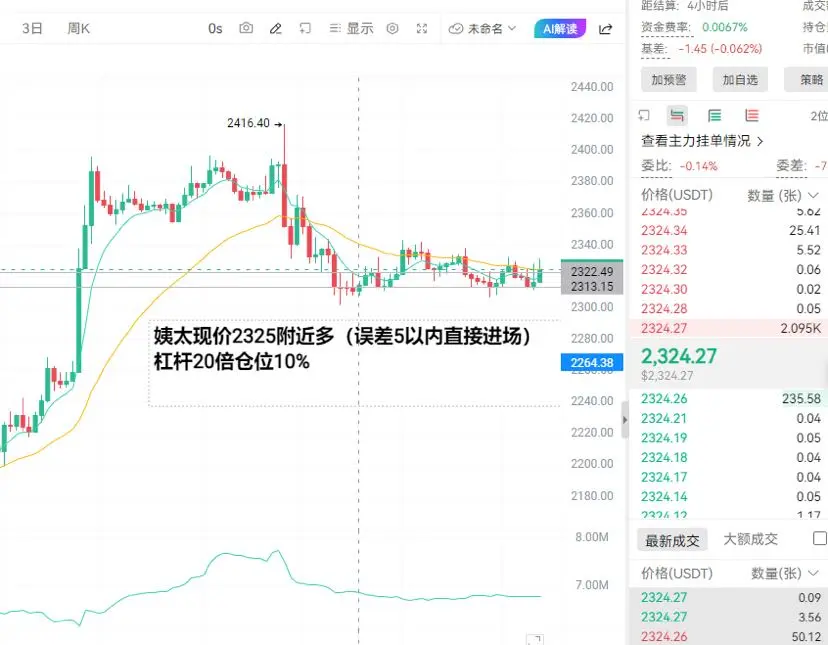The width and height of the screenshot is (828, 645).
Task: Click the 委比 -0.14% value
Action: coord(698,166)
